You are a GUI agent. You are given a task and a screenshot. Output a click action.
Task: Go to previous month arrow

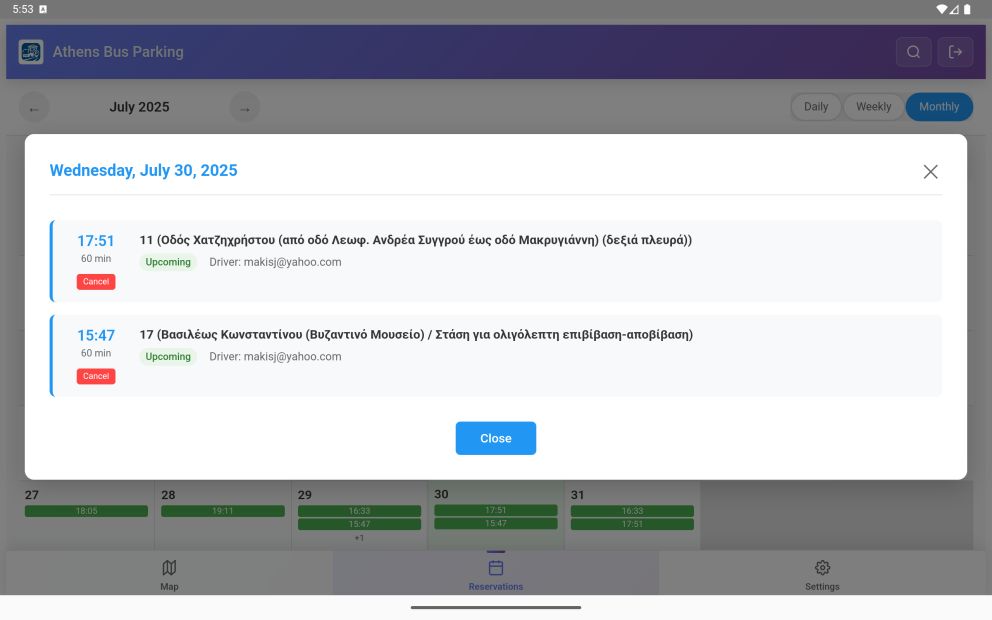(x=34, y=108)
